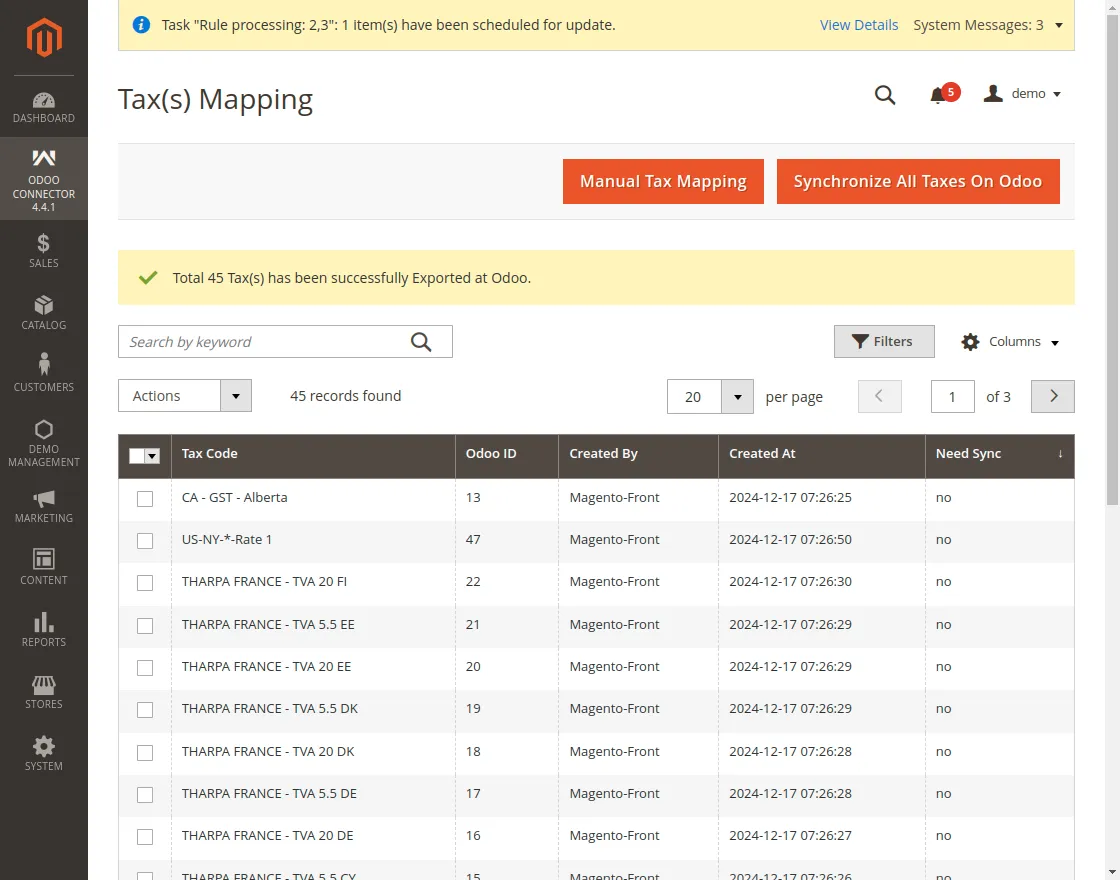Open the Marketing section in sidebar
The width and height of the screenshot is (1120, 880).
(x=43, y=506)
